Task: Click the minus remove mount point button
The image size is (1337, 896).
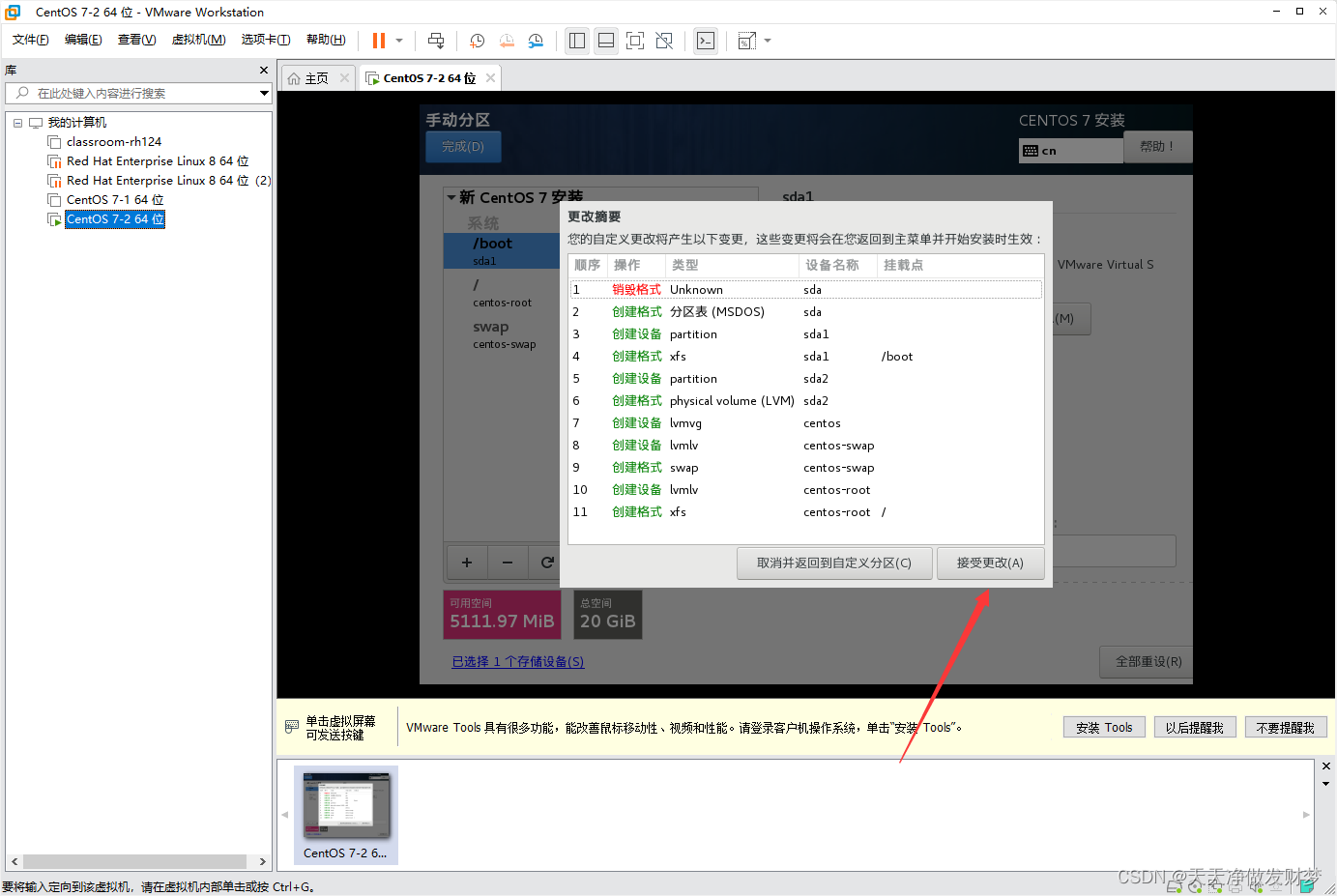Action: pyautogui.click(x=508, y=563)
